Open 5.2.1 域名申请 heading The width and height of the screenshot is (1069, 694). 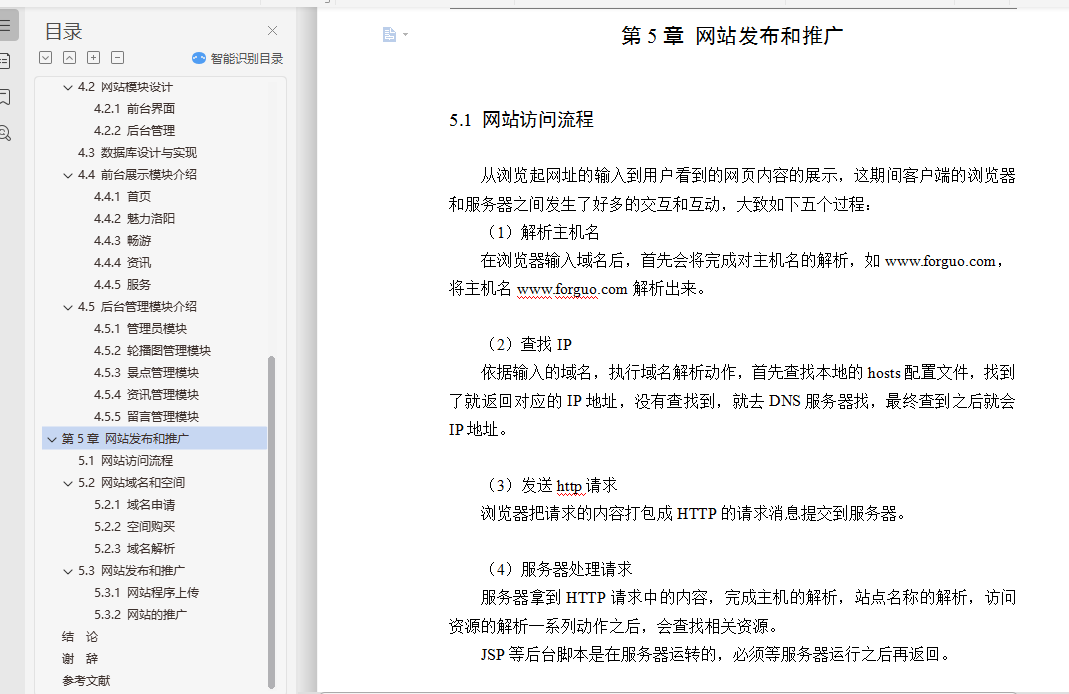coord(134,504)
